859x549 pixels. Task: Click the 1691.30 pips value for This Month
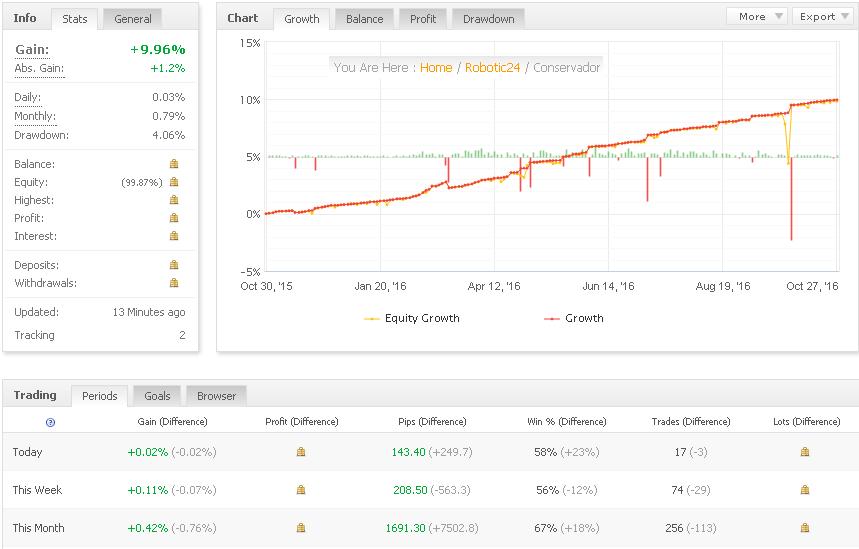point(405,528)
